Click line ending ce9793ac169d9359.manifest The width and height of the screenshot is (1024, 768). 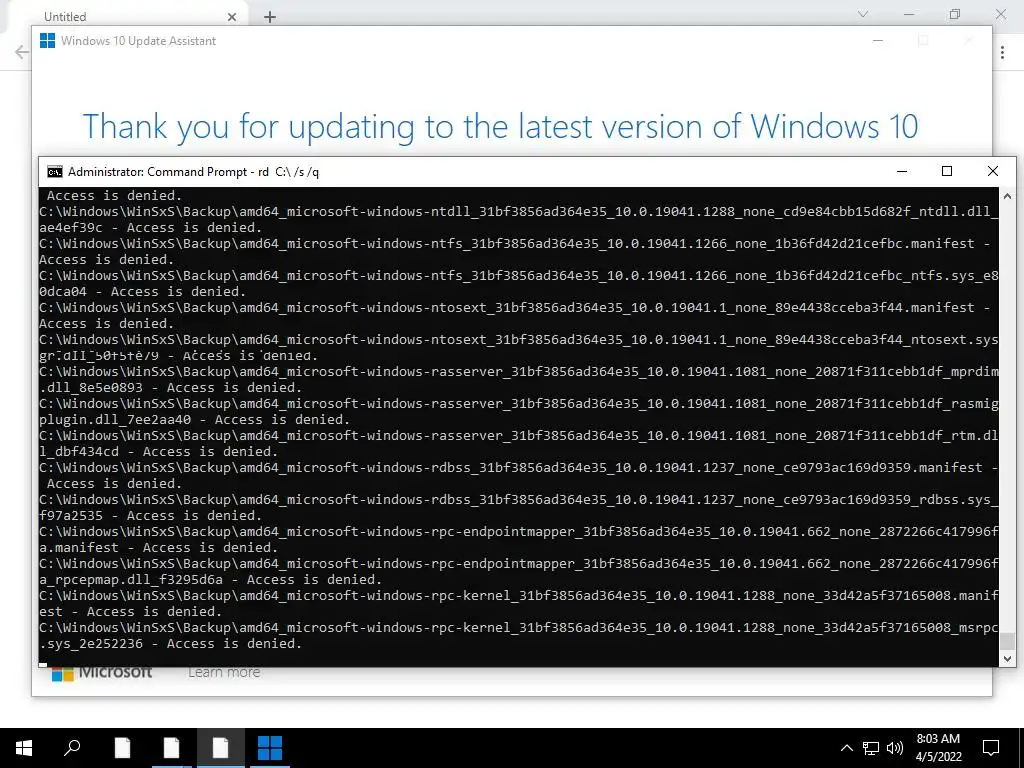(519, 468)
